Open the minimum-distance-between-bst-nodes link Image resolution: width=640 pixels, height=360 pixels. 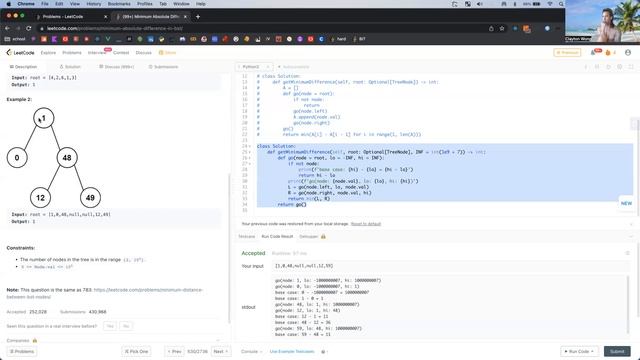tap(148, 290)
